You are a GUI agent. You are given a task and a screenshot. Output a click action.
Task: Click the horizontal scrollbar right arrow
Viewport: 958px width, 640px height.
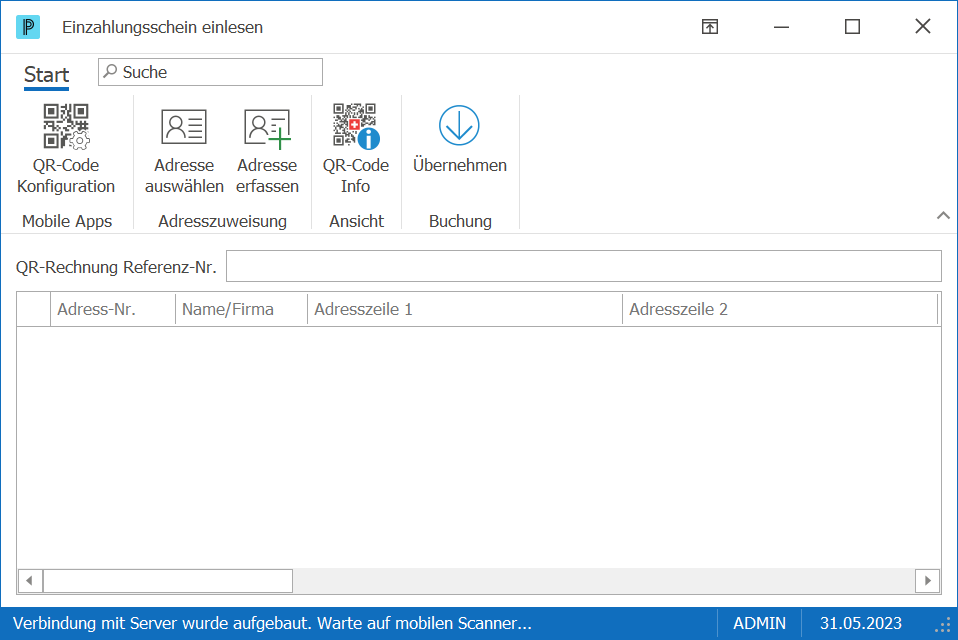927,581
